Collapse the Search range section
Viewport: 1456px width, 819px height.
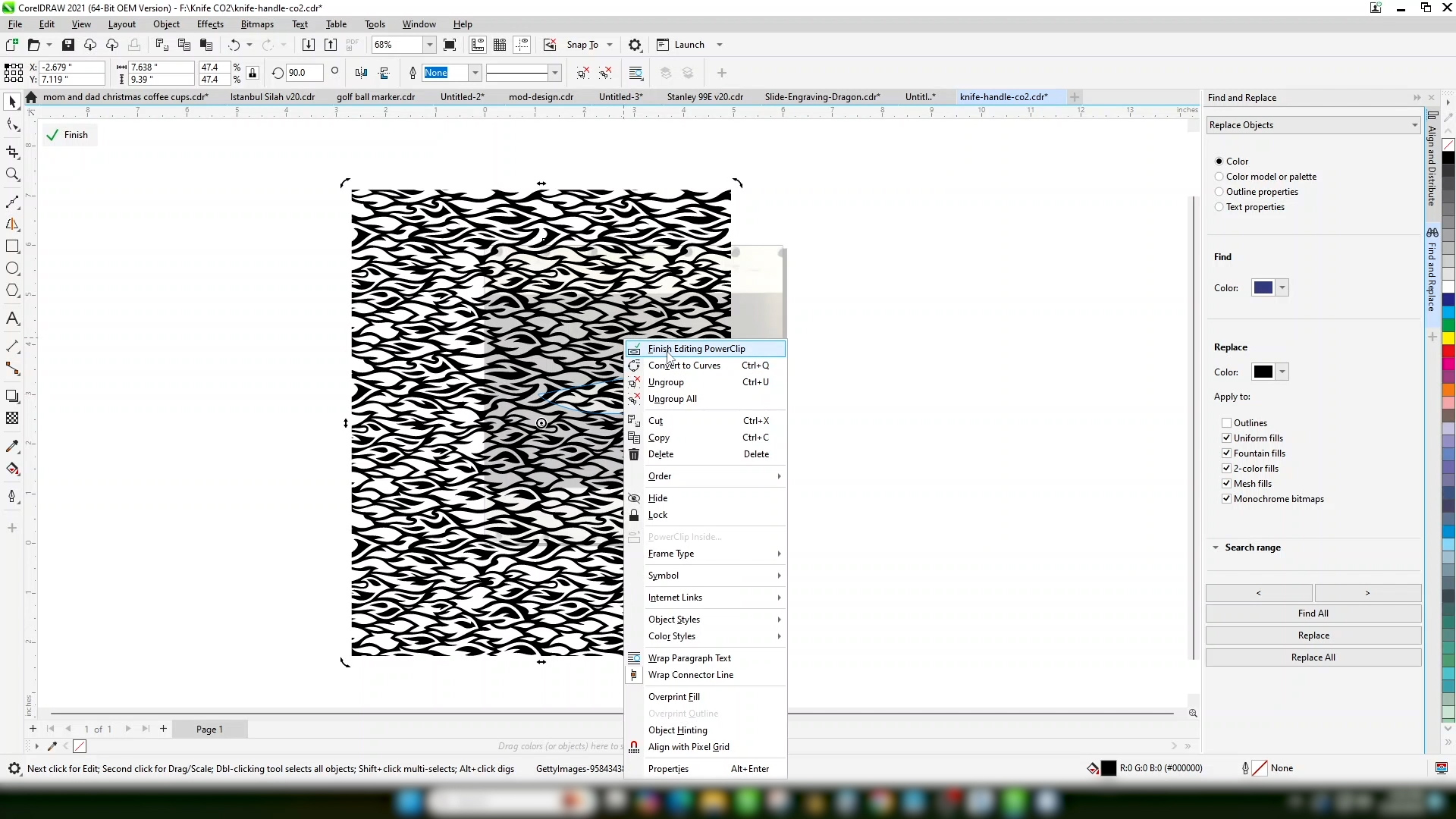coord(1216,548)
